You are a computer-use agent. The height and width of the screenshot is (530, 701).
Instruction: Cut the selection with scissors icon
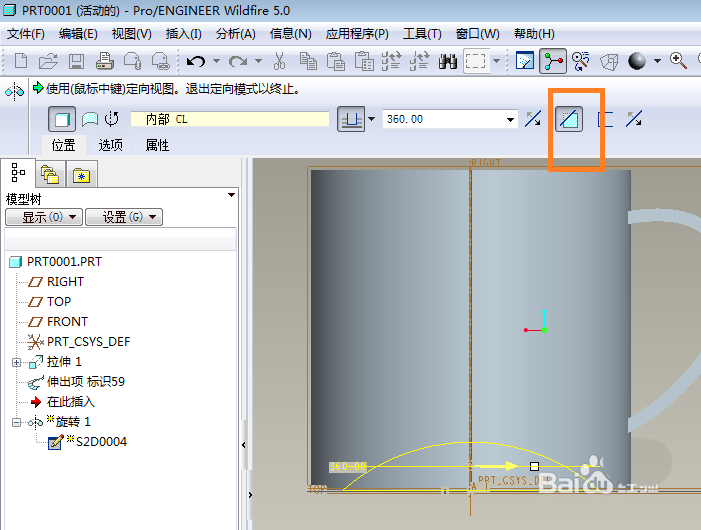click(279, 61)
